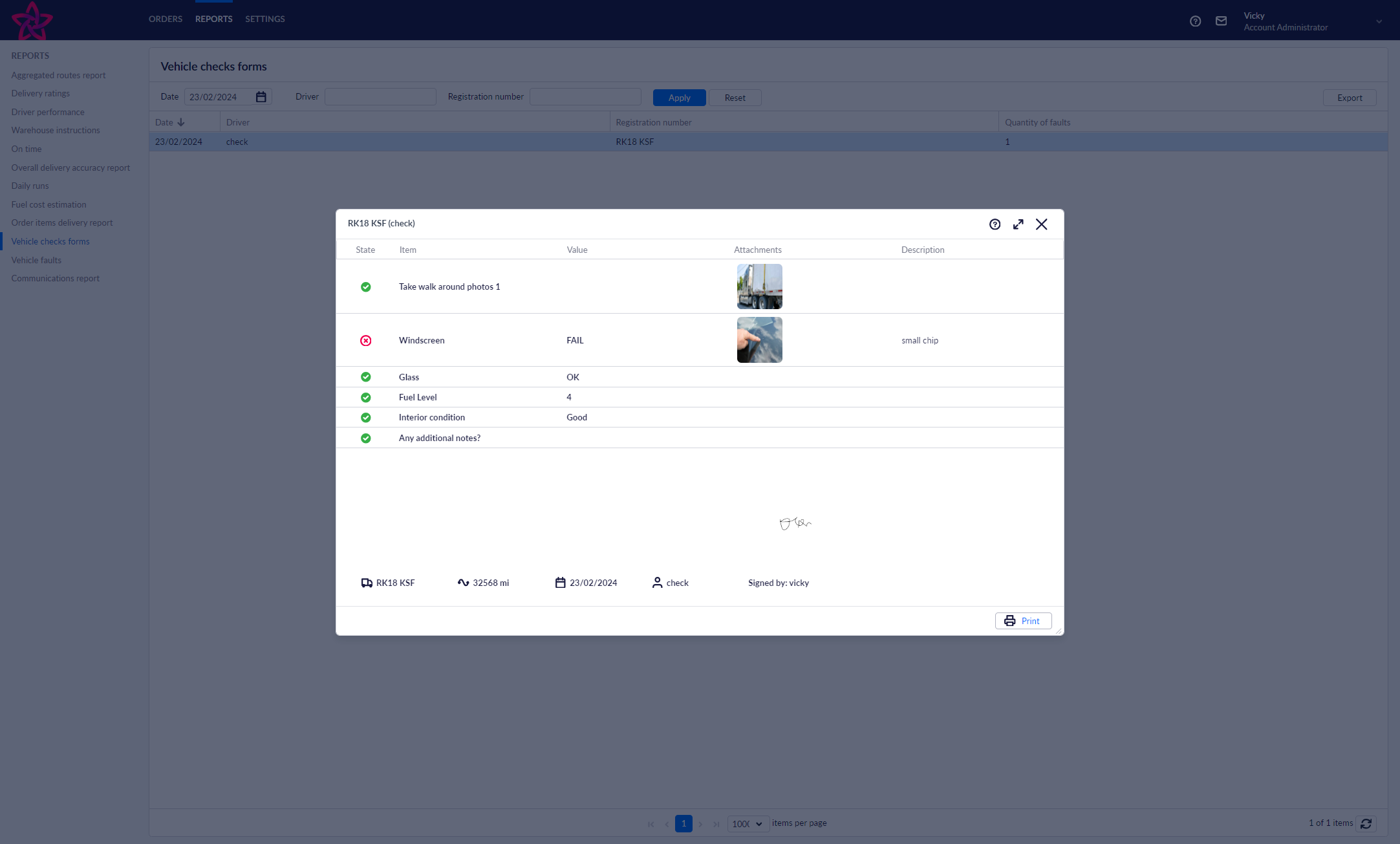Click the help question mark in the top bar
1400x844 pixels.
(1195, 21)
